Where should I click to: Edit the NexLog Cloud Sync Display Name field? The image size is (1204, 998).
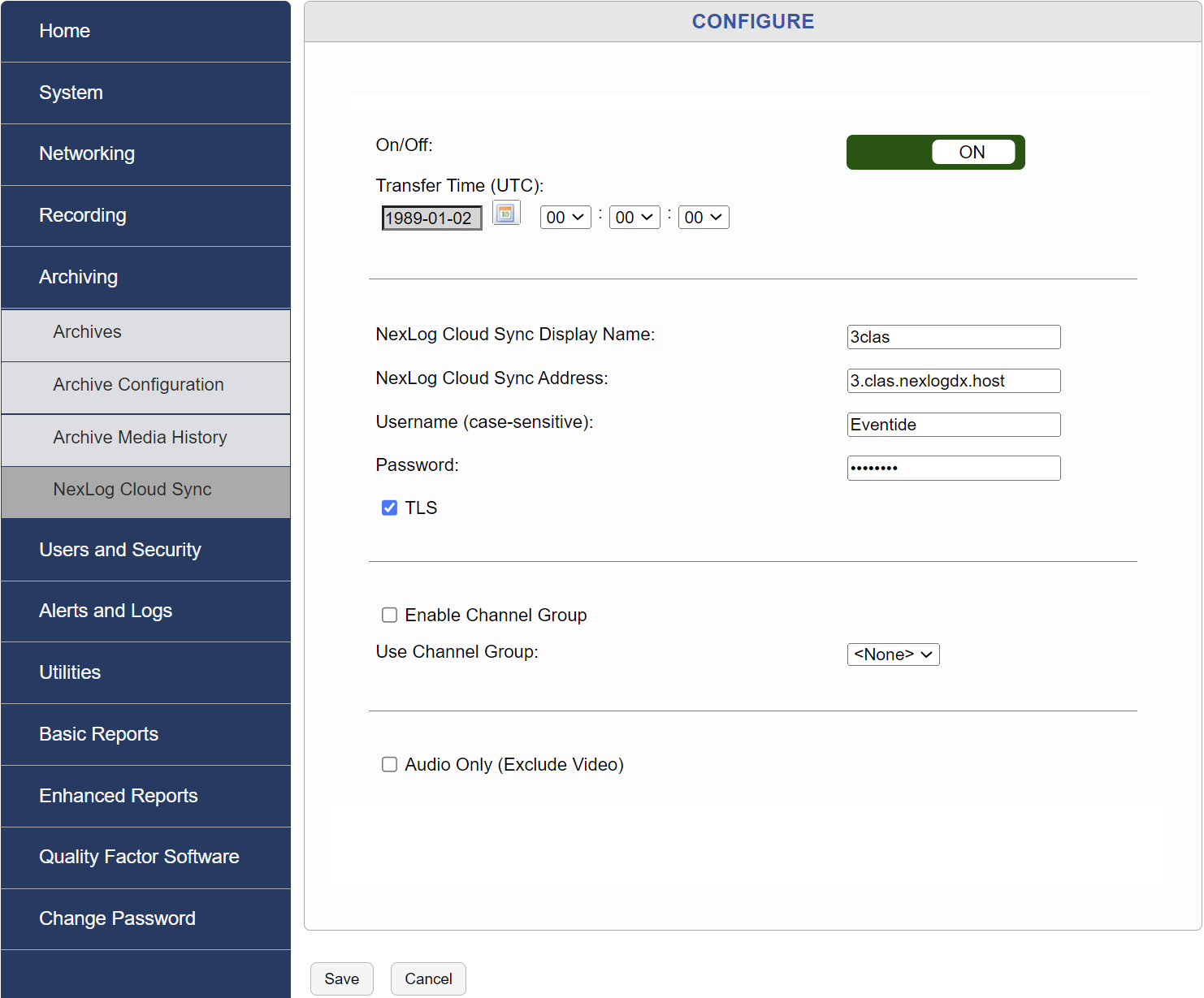(953, 337)
